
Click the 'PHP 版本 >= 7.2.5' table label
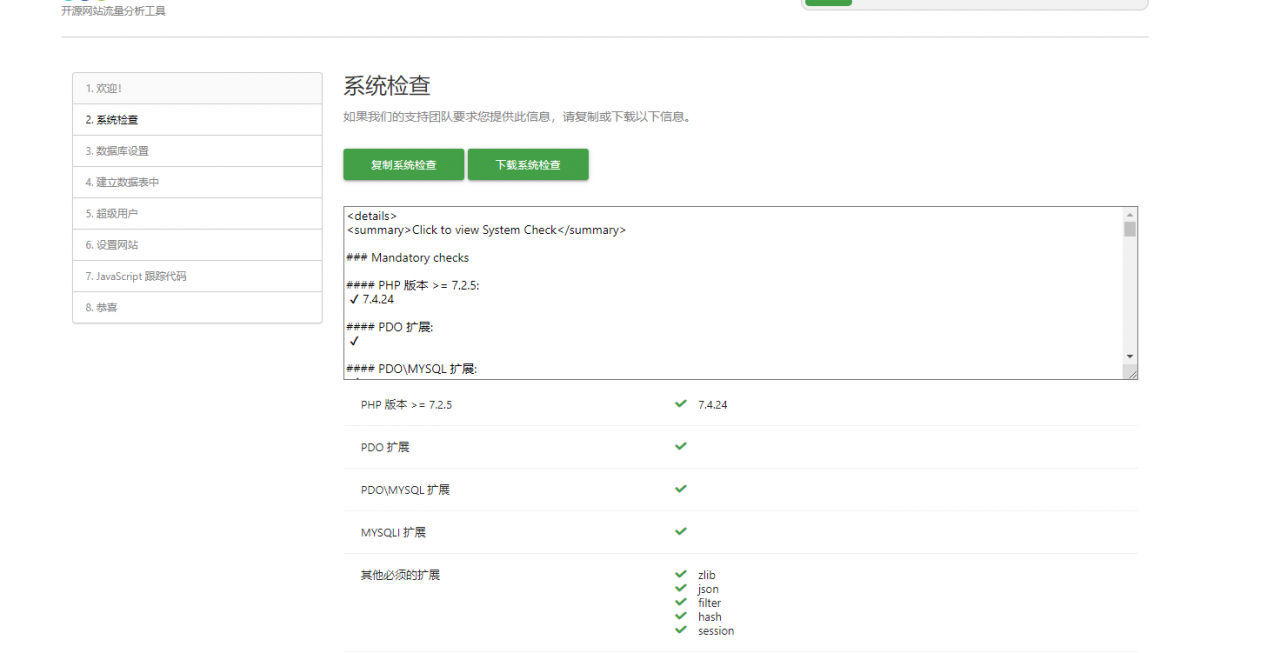coord(407,405)
